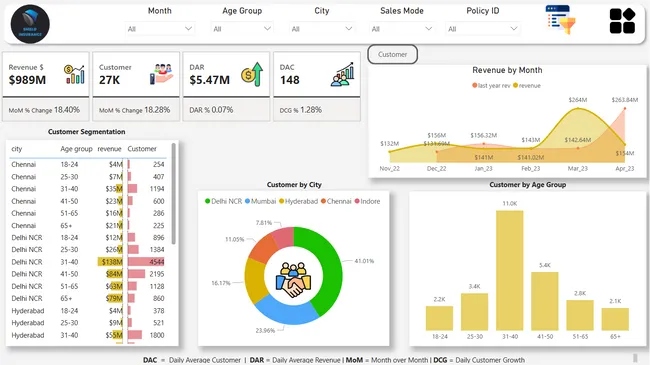Screen dimensions: 650x365
Task: Click the Customer toggle button
Action: (392, 54)
